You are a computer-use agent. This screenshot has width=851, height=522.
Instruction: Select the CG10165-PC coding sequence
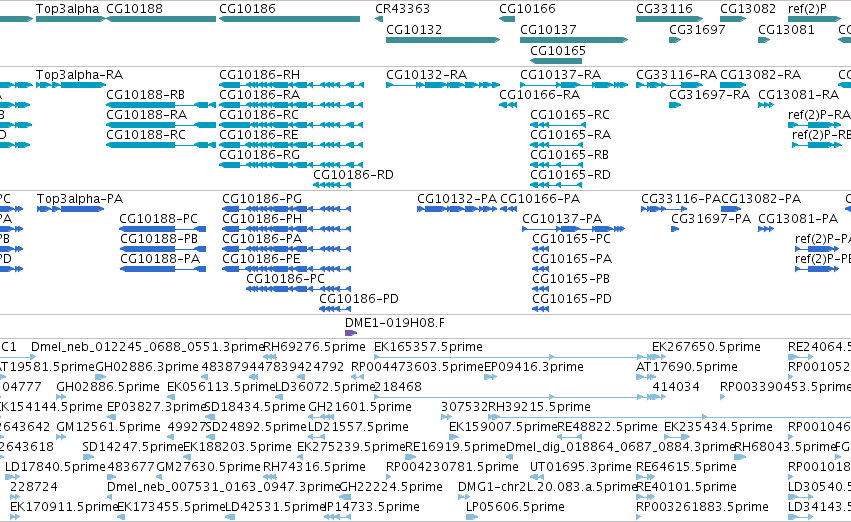click(x=541, y=249)
